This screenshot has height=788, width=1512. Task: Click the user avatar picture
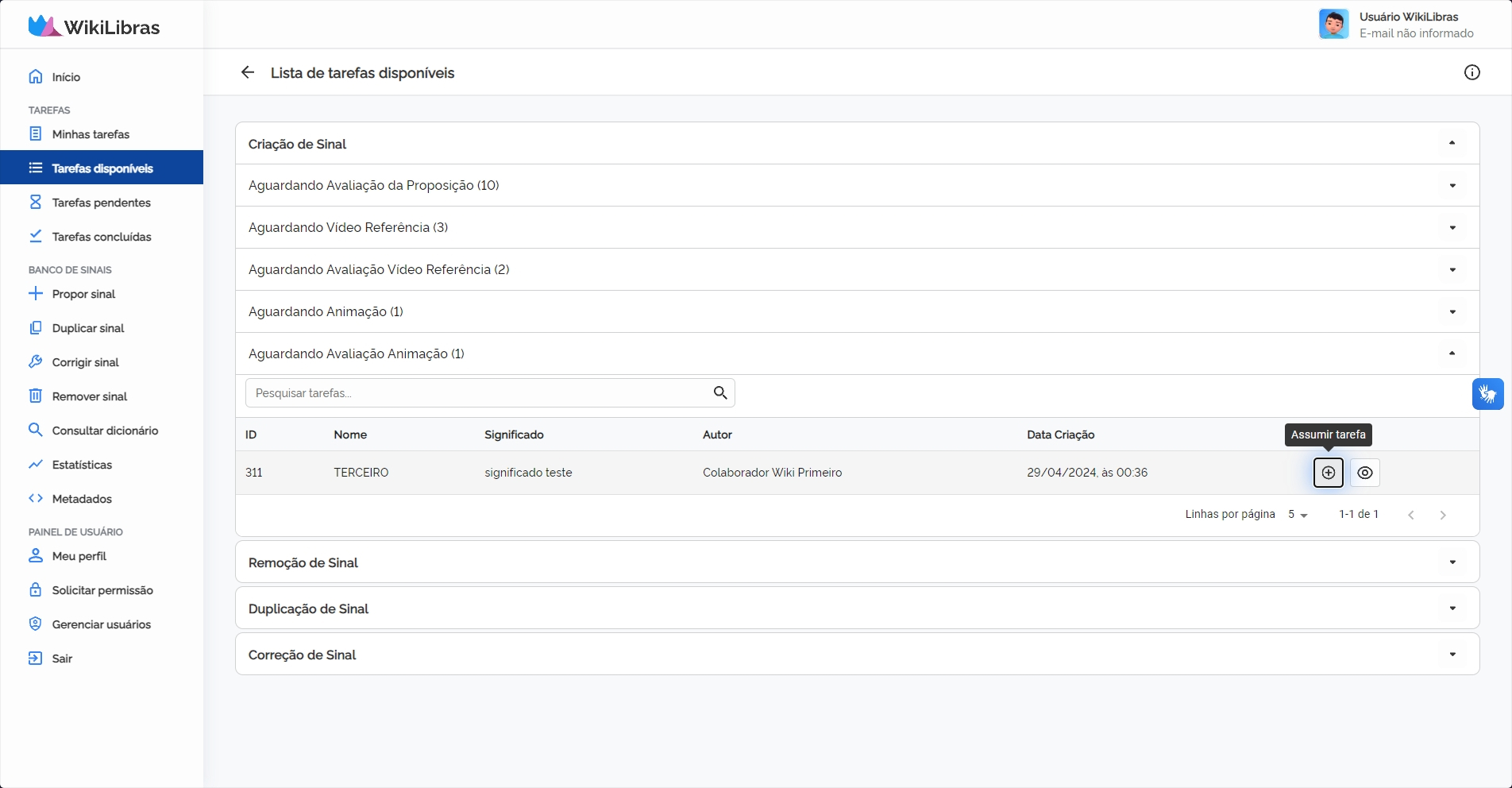point(1333,25)
